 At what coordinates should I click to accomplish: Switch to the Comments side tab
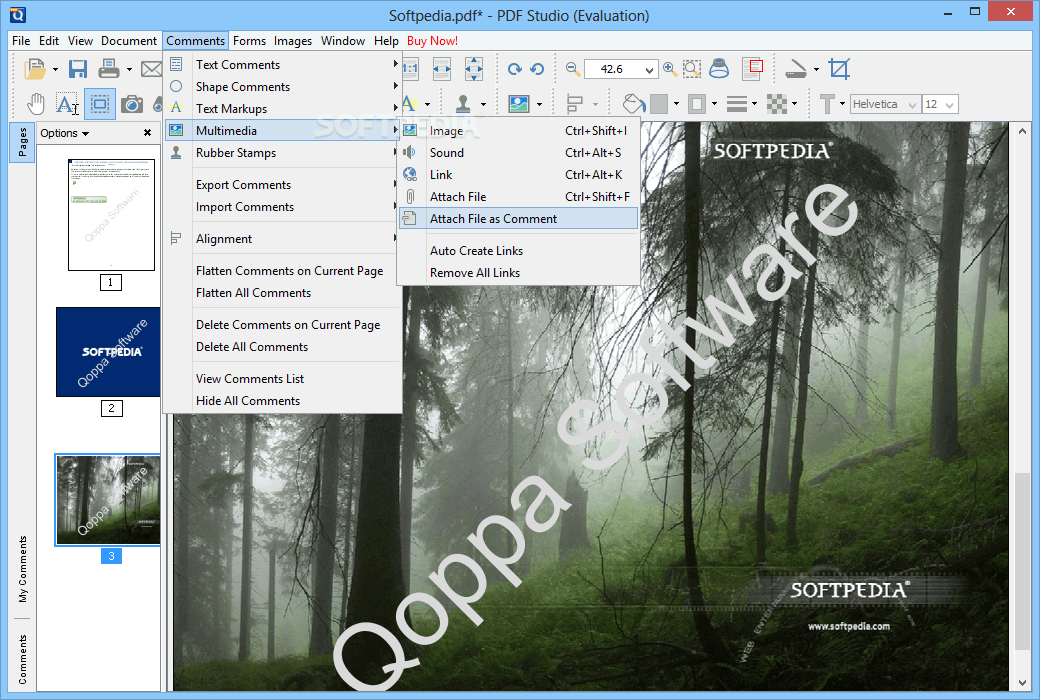(x=23, y=659)
